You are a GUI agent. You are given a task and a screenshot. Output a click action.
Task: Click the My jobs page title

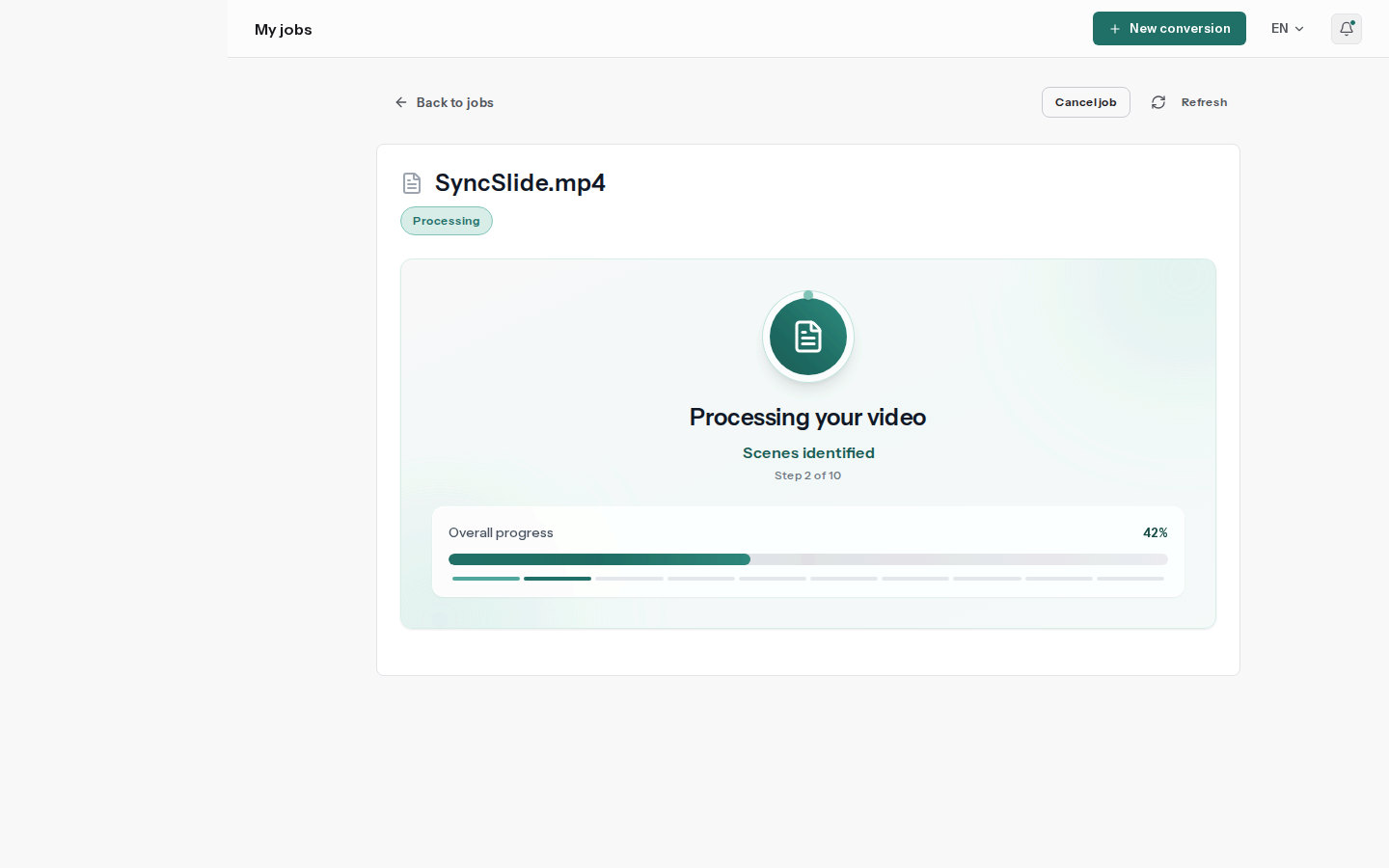284,30
